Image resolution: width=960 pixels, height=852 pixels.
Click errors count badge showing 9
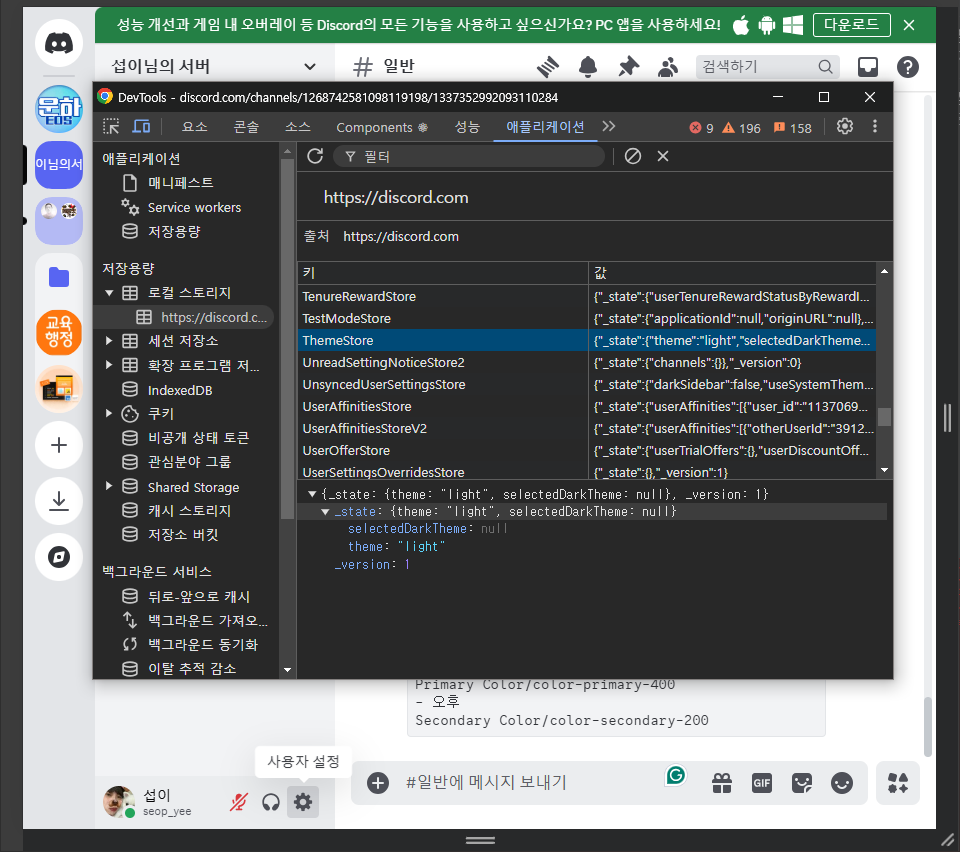pos(702,128)
